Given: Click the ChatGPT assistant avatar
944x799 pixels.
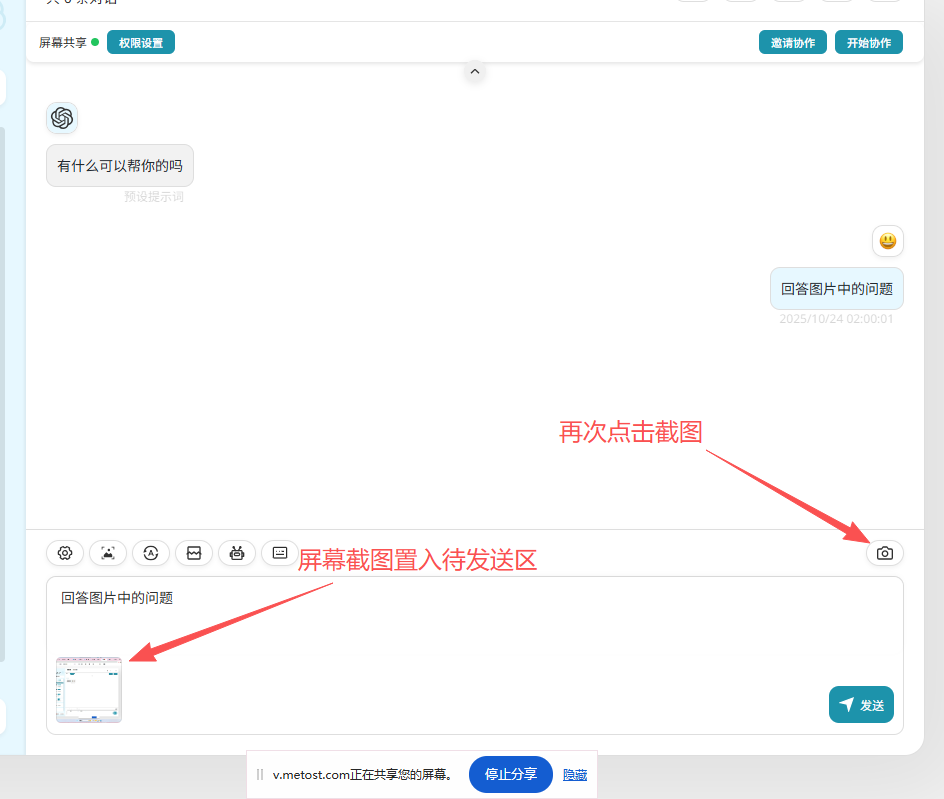Looking at the screenshot, I should click(62, 118).
